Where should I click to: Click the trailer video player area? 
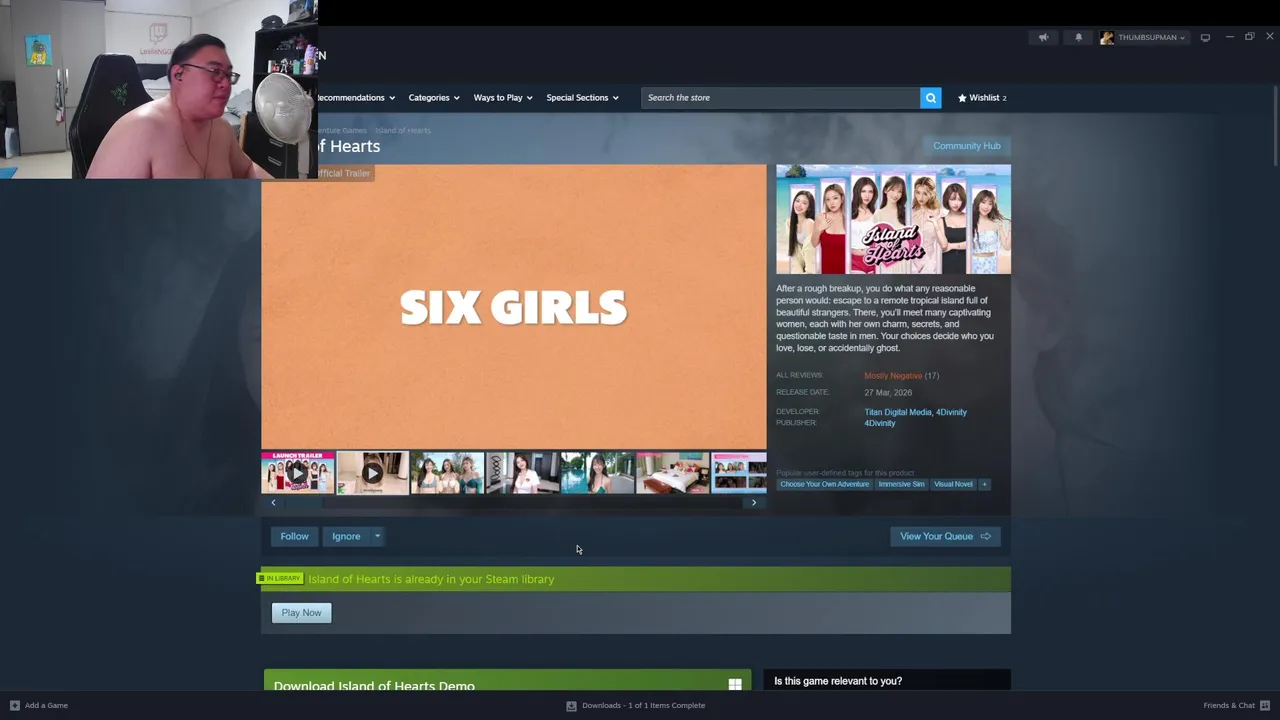coord(514,307)
